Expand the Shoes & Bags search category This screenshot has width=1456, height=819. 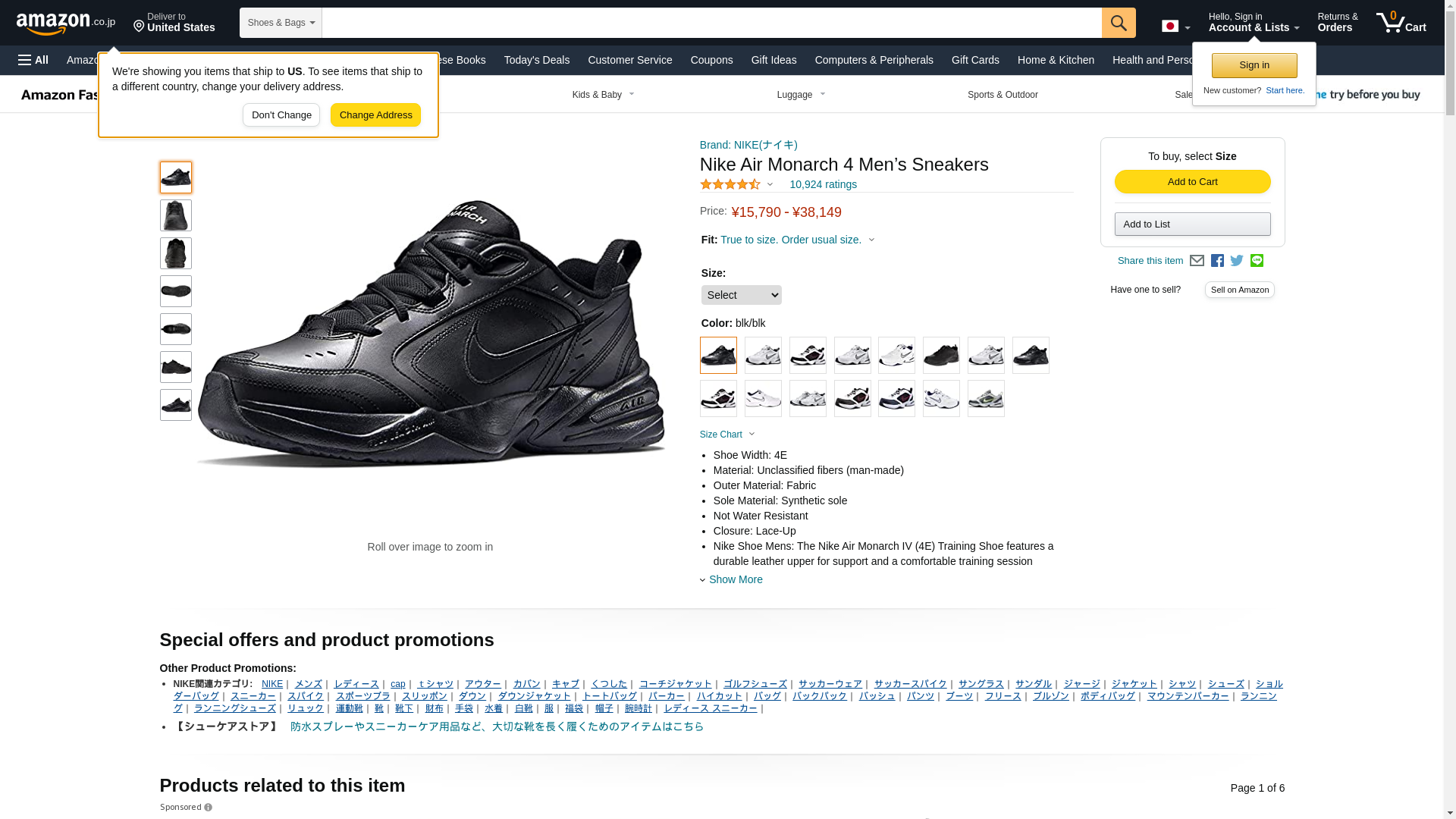pyautogui.click(x=281, y=23)
